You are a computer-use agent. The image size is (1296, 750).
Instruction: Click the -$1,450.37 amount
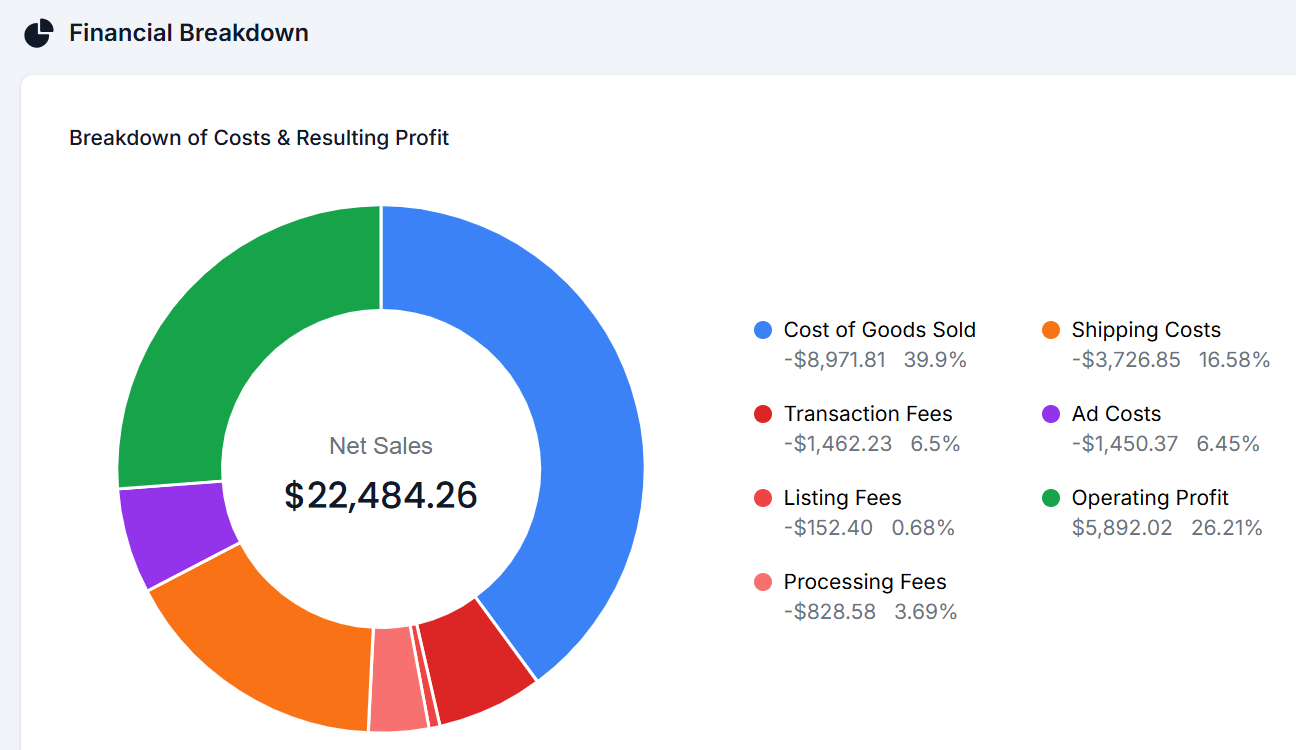click(x=1125, y=444)
